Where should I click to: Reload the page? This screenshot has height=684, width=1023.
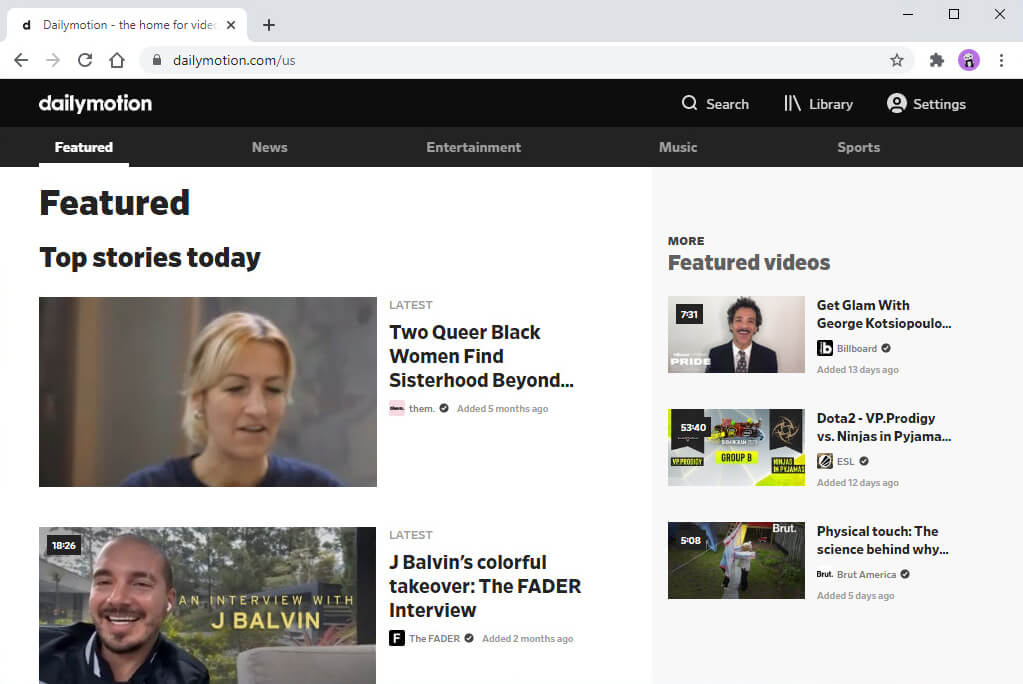pos(85,60)
